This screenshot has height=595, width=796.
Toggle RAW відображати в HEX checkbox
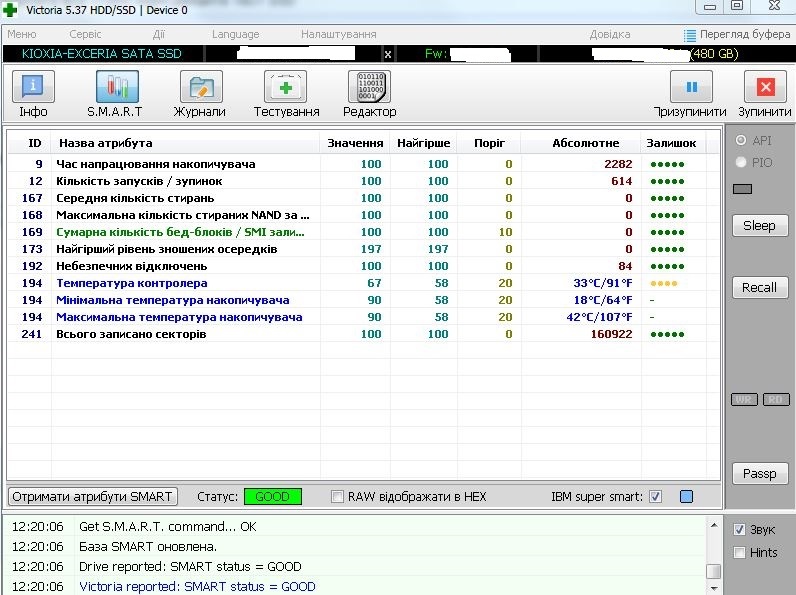pyautogui.click(x=337, y=497)
